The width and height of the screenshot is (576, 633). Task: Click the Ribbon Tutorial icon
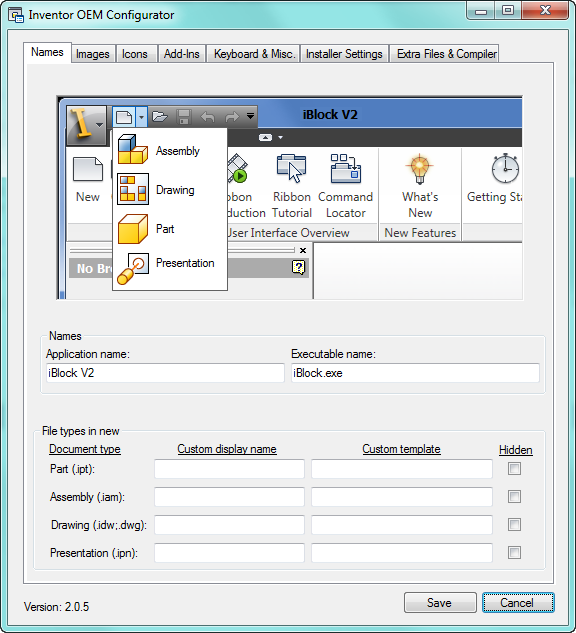(291, 168)
